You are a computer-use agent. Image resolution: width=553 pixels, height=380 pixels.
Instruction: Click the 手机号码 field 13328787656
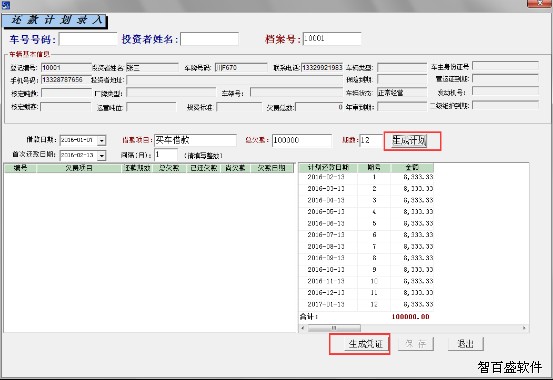point(66,80)
